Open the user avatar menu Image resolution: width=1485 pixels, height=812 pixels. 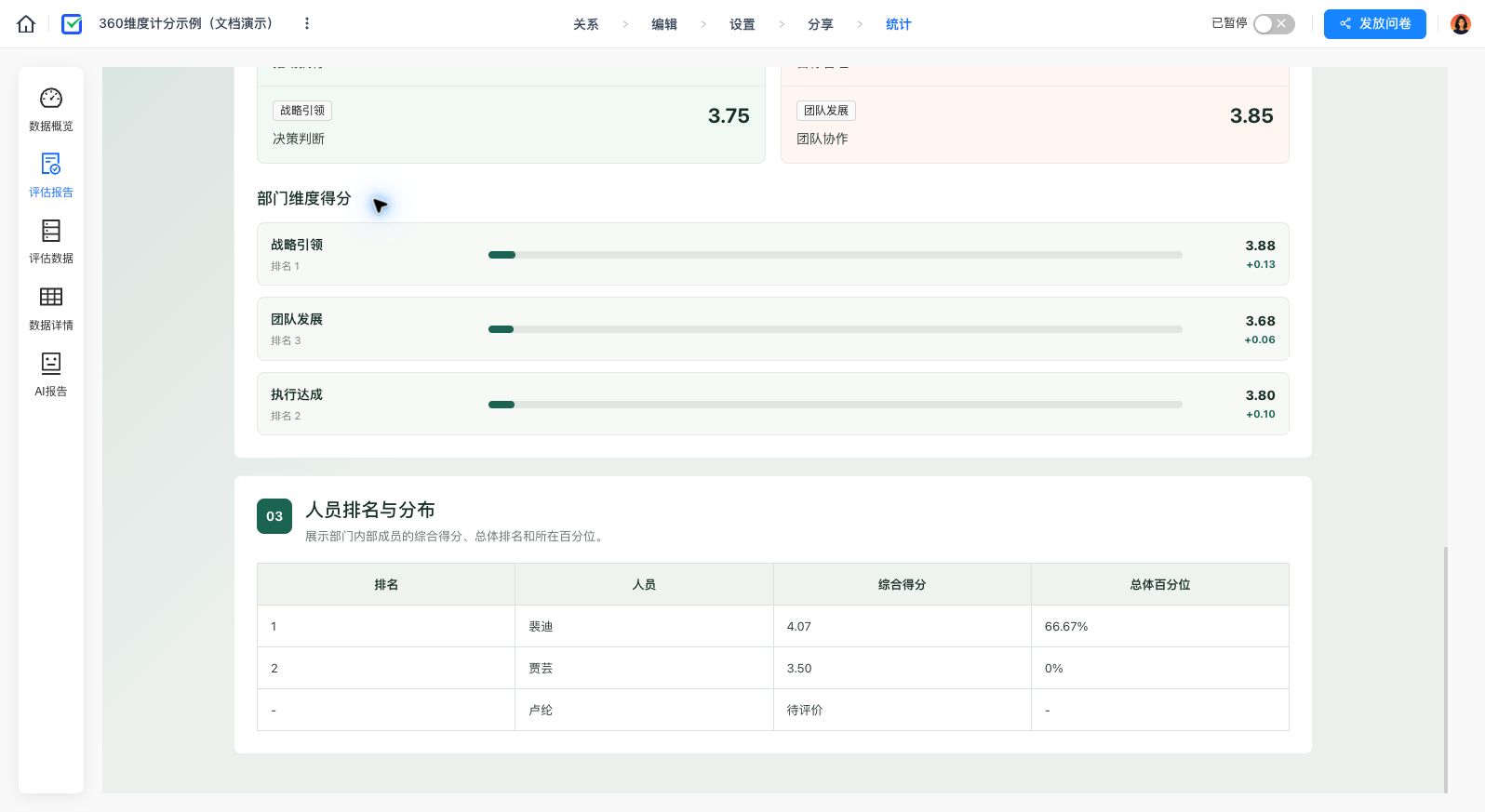point(1461,24)
